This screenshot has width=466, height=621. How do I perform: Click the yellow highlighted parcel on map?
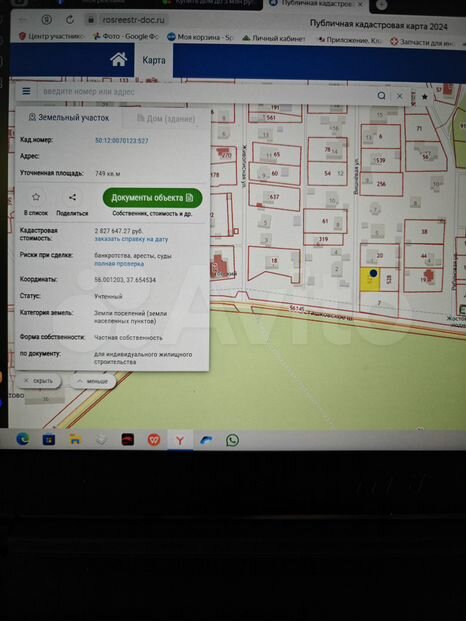tap(370, 280)
